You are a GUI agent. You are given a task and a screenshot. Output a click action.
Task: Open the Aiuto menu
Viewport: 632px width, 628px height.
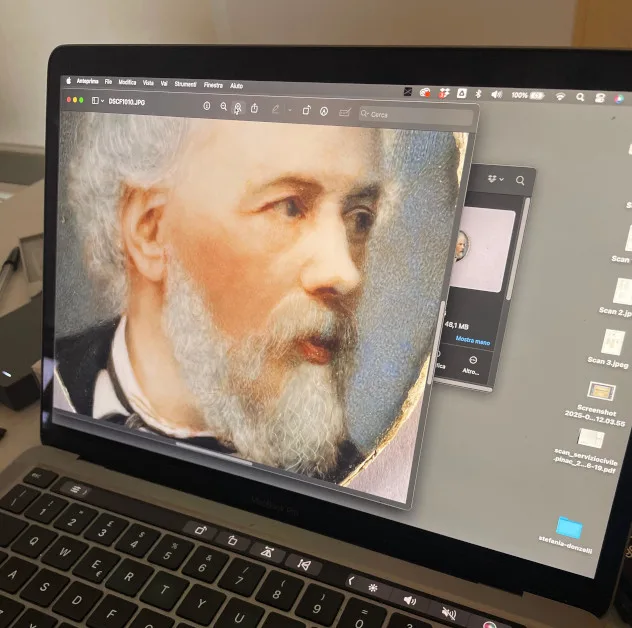tap(237, 86)
